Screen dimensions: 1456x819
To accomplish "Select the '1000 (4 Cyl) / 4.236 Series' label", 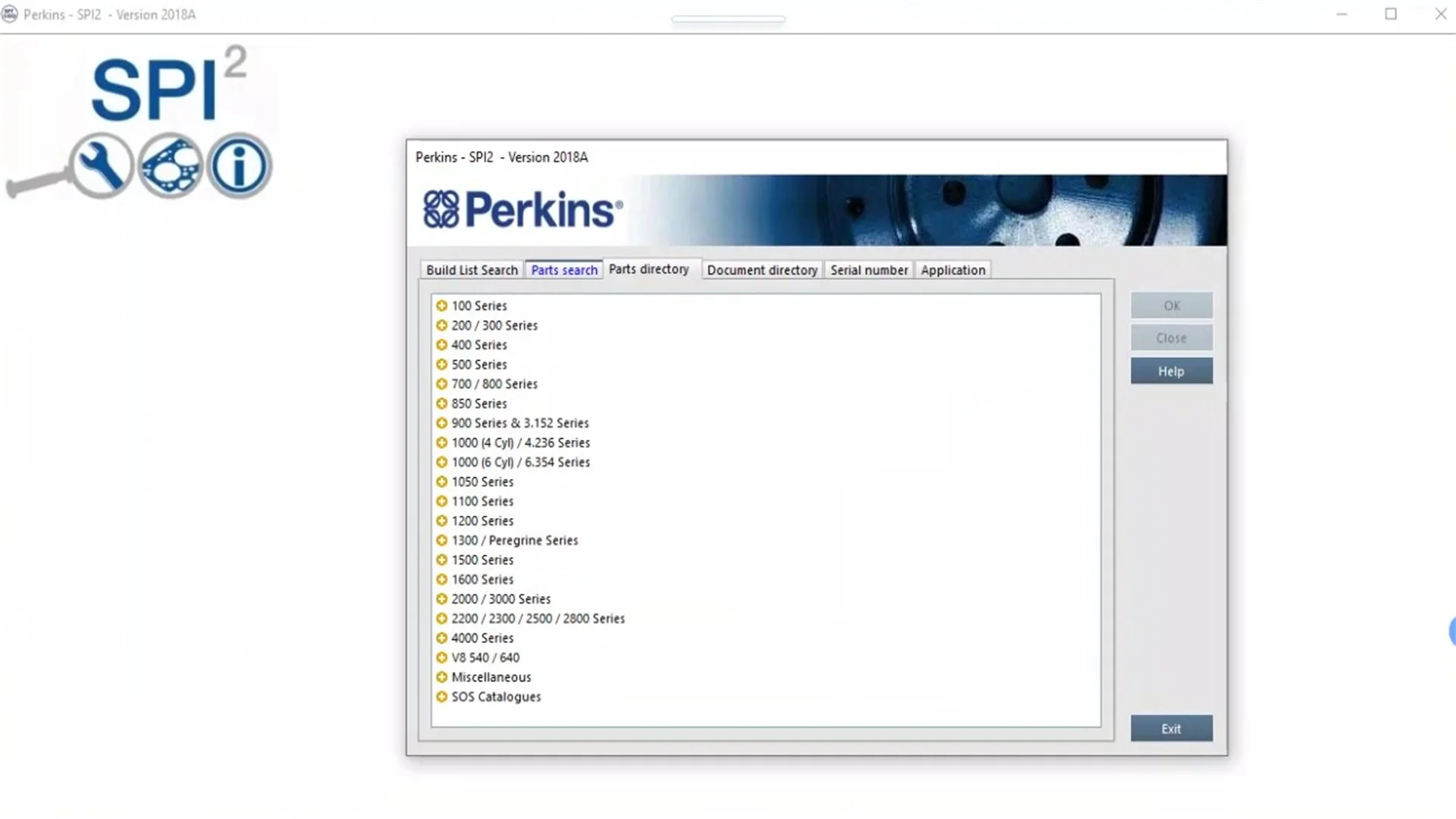I will point(521,443).
